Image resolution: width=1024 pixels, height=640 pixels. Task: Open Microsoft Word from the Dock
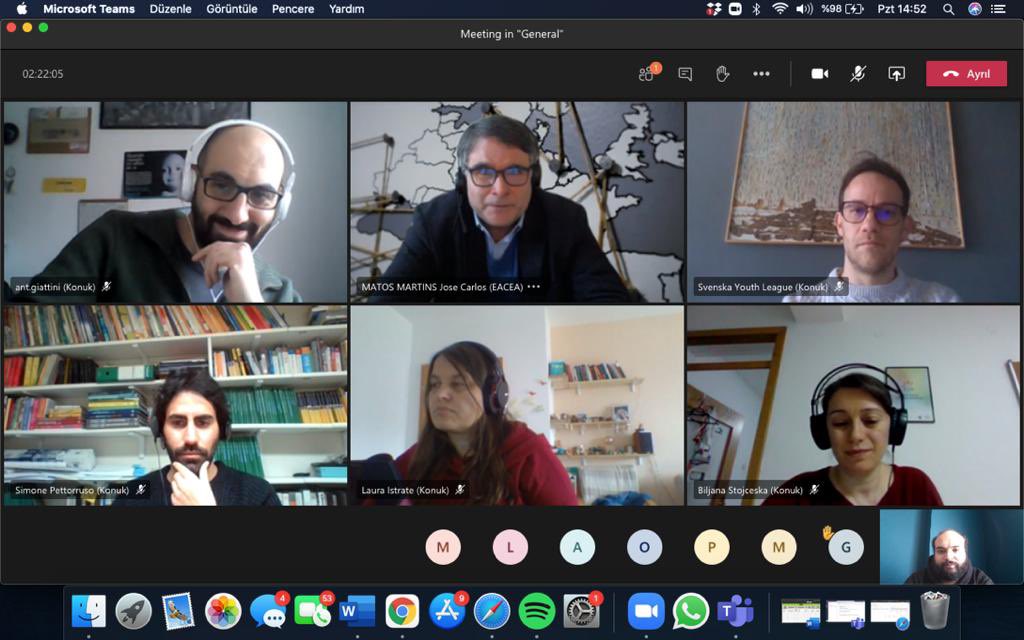358,611
